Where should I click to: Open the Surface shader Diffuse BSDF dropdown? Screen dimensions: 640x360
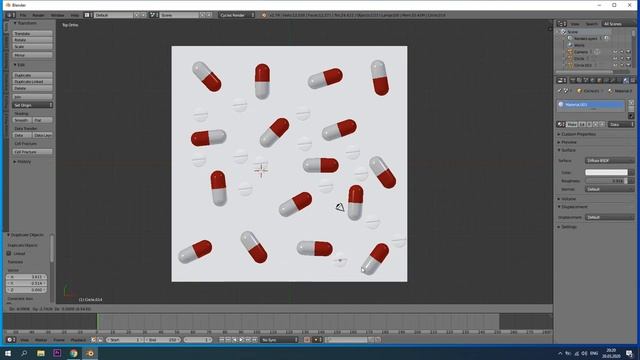pos(610,160)
